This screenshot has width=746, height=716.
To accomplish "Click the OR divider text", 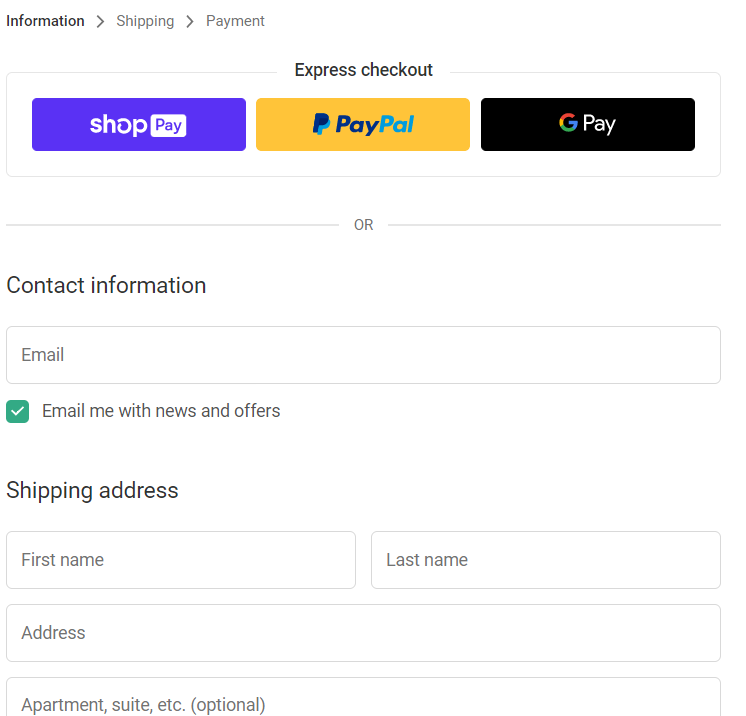I will tap(363, 226).
